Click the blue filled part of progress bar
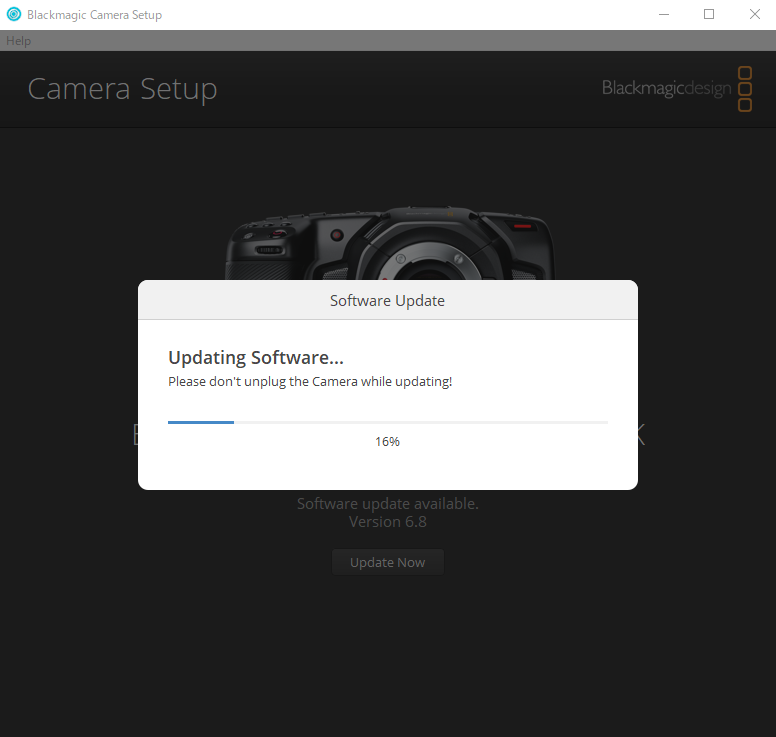The image size is (776, 737). 200,422
